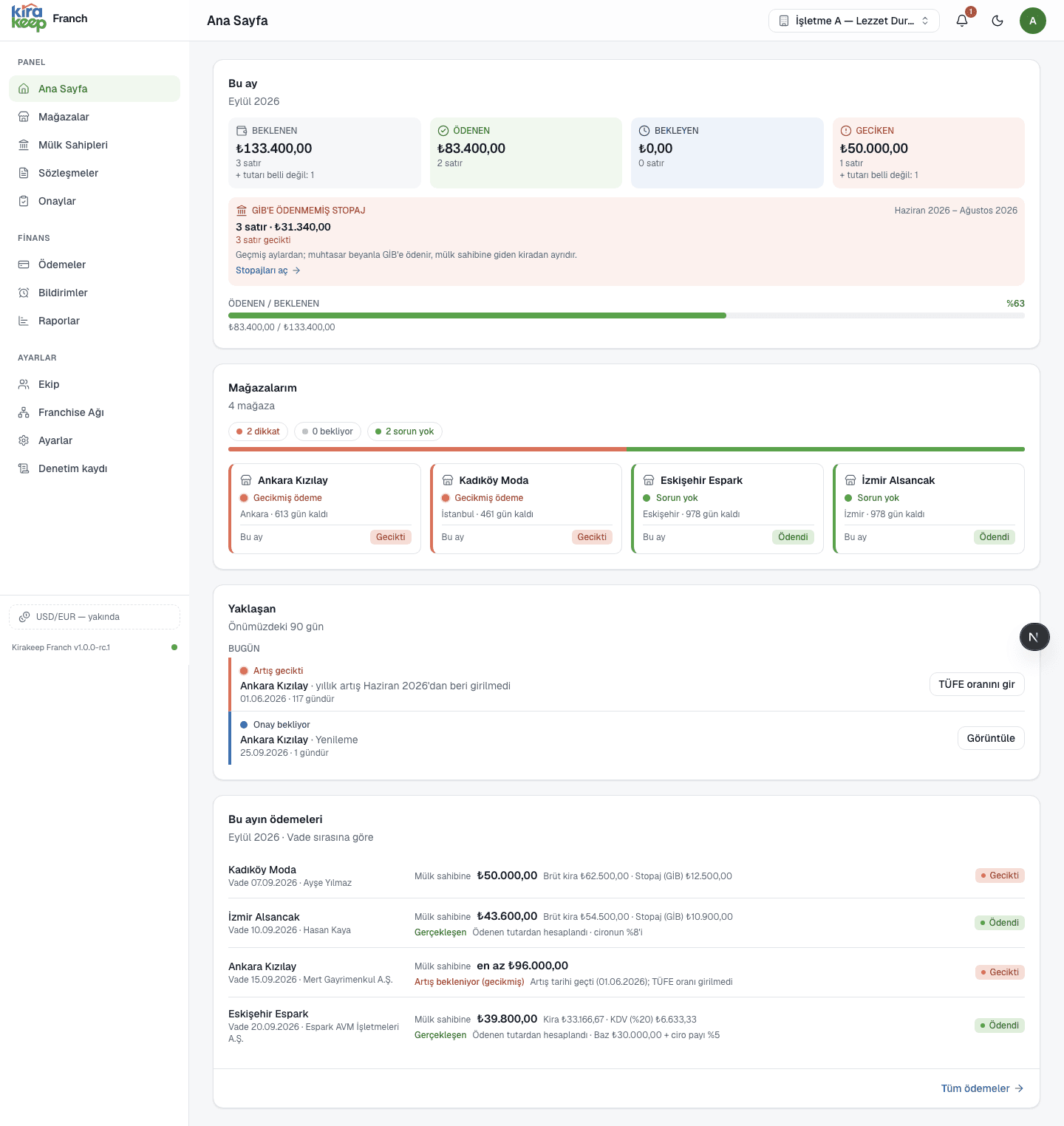Click the Ödemeler card icon
The width and height of the screenshot is (1064, 1126).
[24, 265]
